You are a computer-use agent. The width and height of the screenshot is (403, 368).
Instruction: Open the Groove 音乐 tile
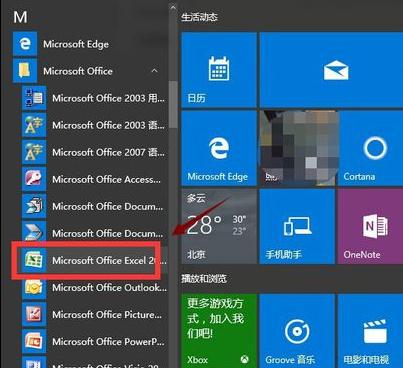pyautogui.click(x=297, y=331)
